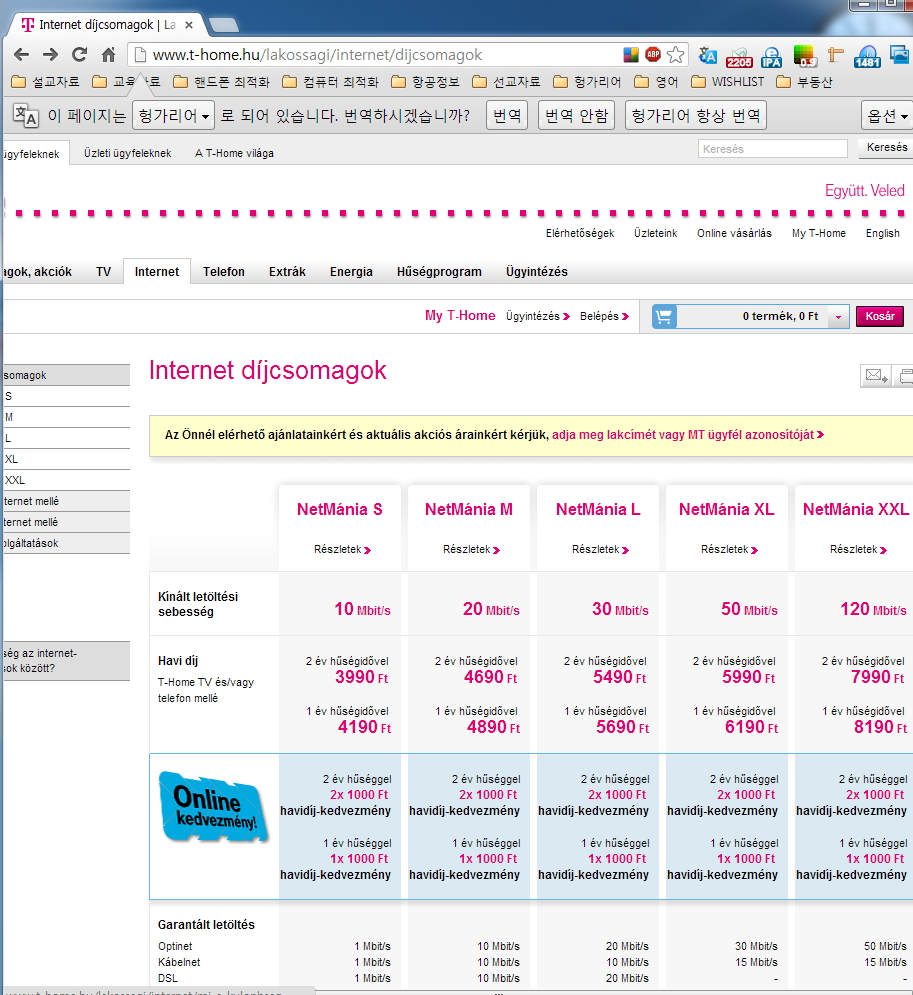Open a new browser tab
The image size is (913, 995).
(223, 25)
